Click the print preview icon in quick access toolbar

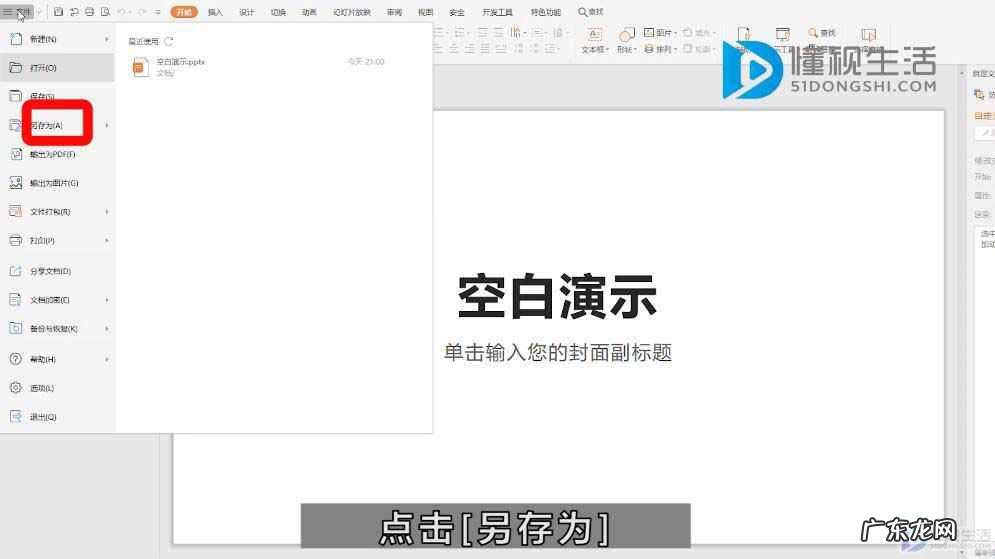(x=105, y=11)
